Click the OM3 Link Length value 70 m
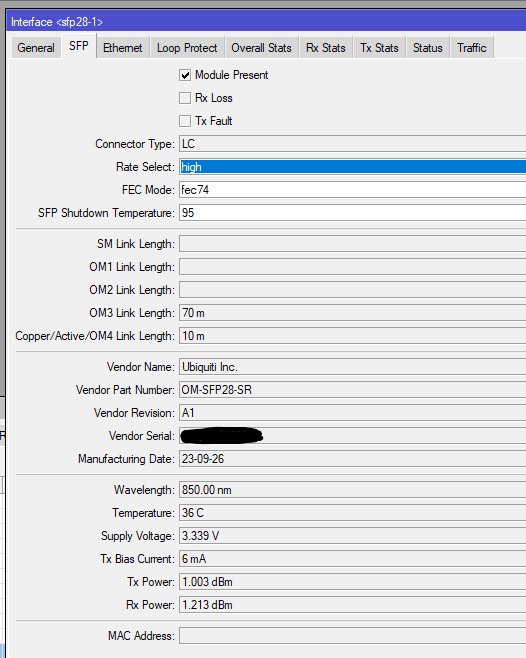 point(353,313)
